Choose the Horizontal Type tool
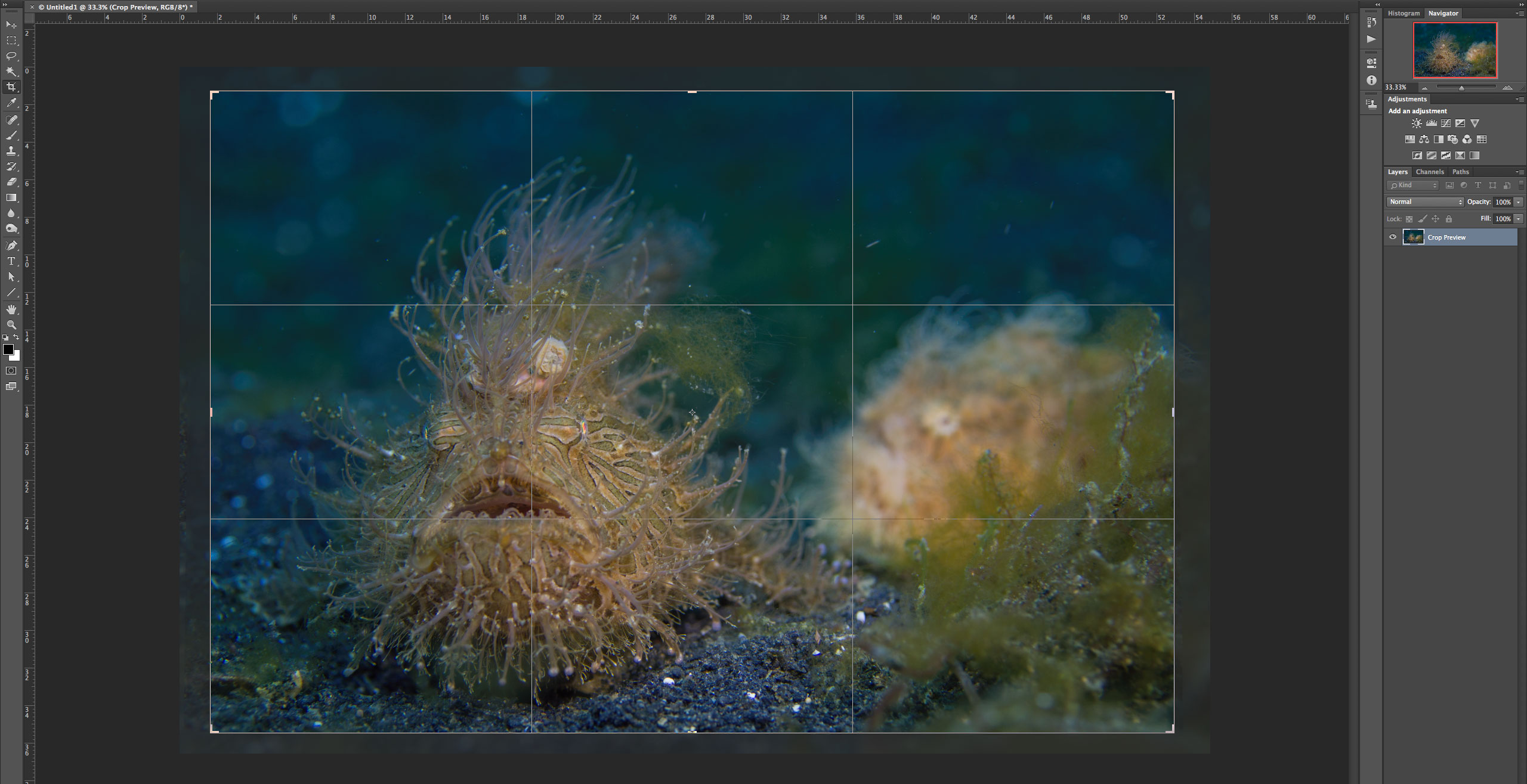 click(11, 261)
